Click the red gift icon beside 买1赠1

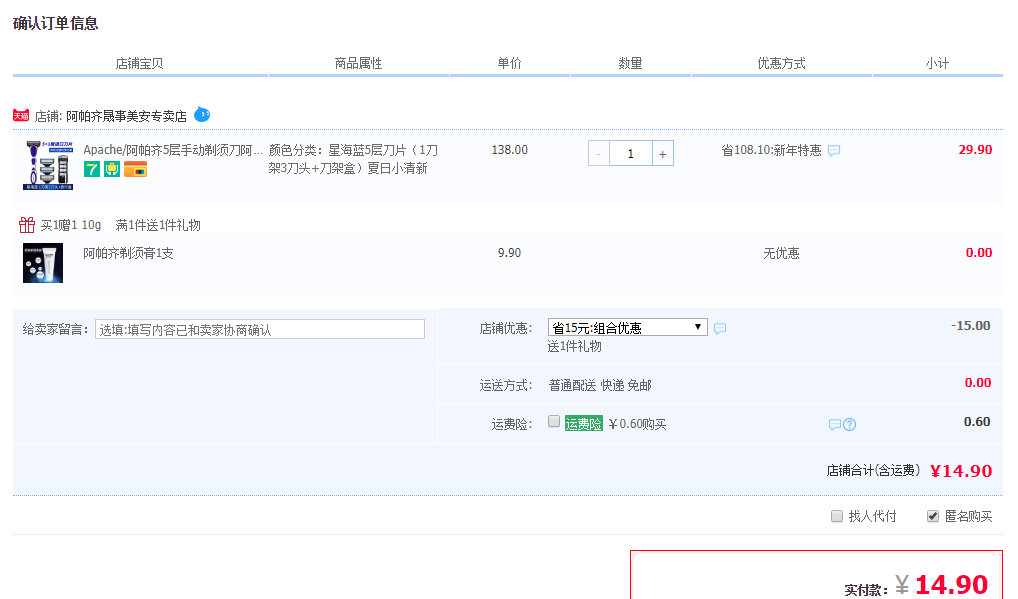pos(27,225)
